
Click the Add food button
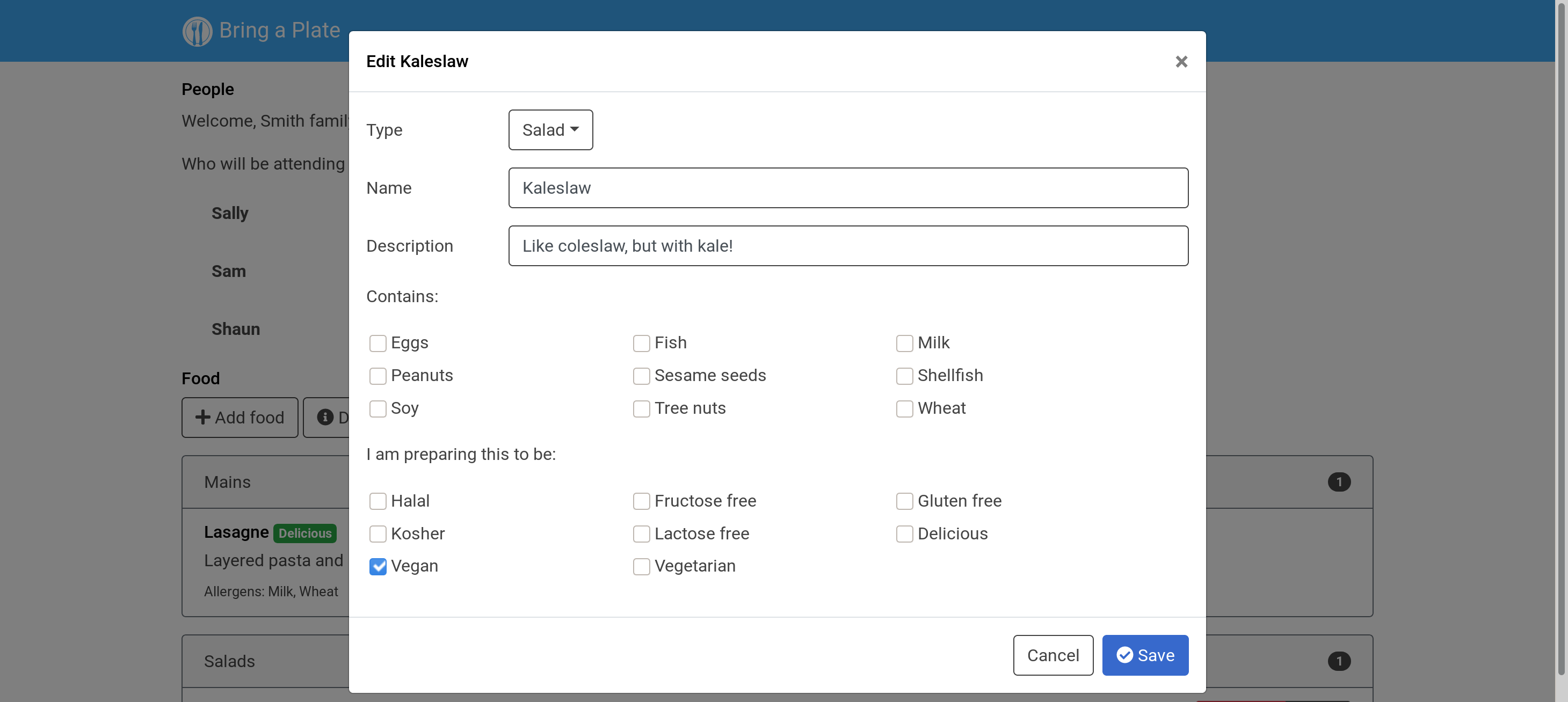240,418
